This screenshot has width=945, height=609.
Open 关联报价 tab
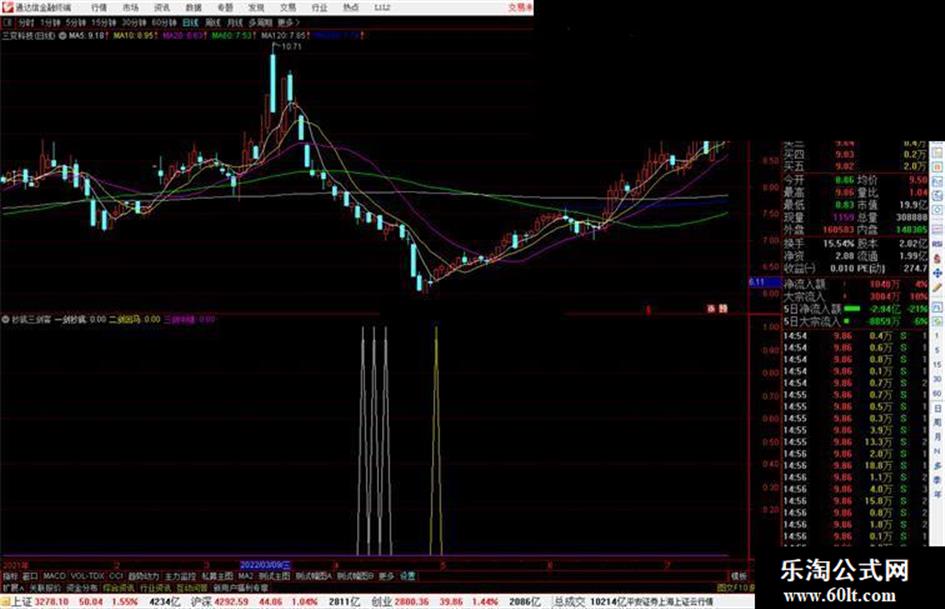click(45, 587)
